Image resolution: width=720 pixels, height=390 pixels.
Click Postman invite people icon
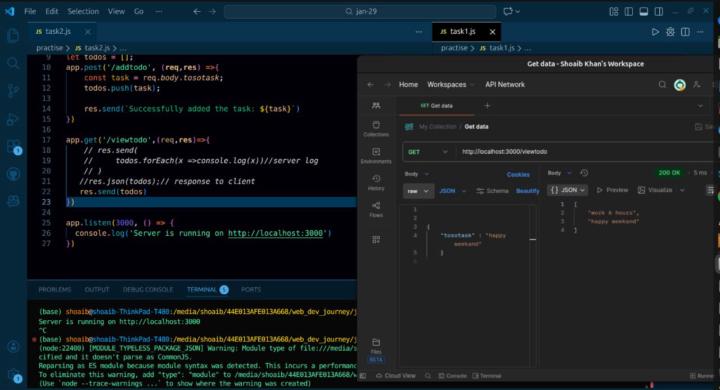pyautogui.click(x=697, y=85)
